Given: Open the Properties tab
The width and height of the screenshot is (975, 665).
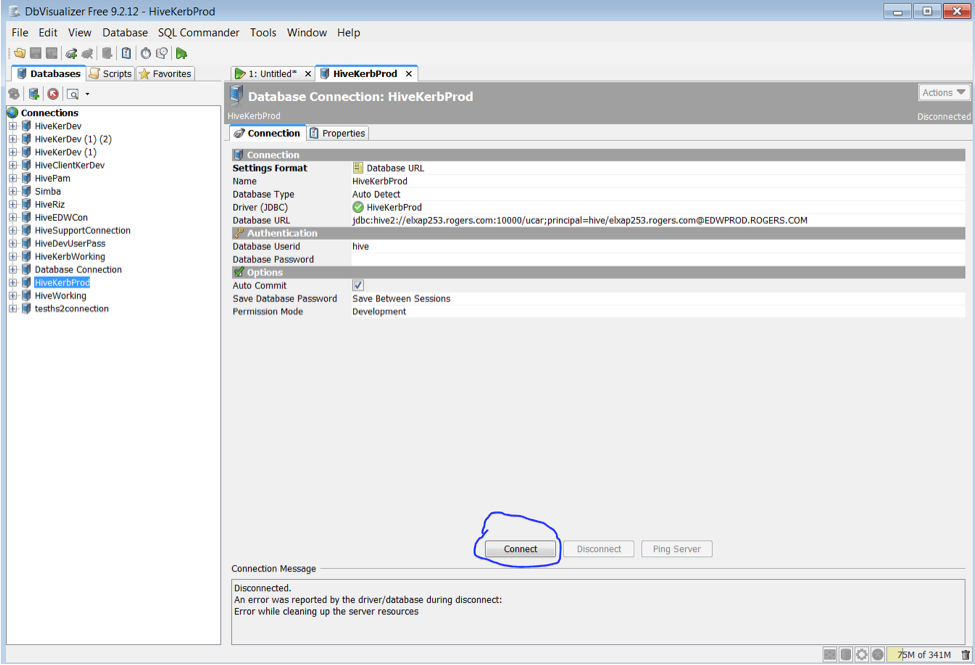Looking at the screenshot, I should click(338, 133).
